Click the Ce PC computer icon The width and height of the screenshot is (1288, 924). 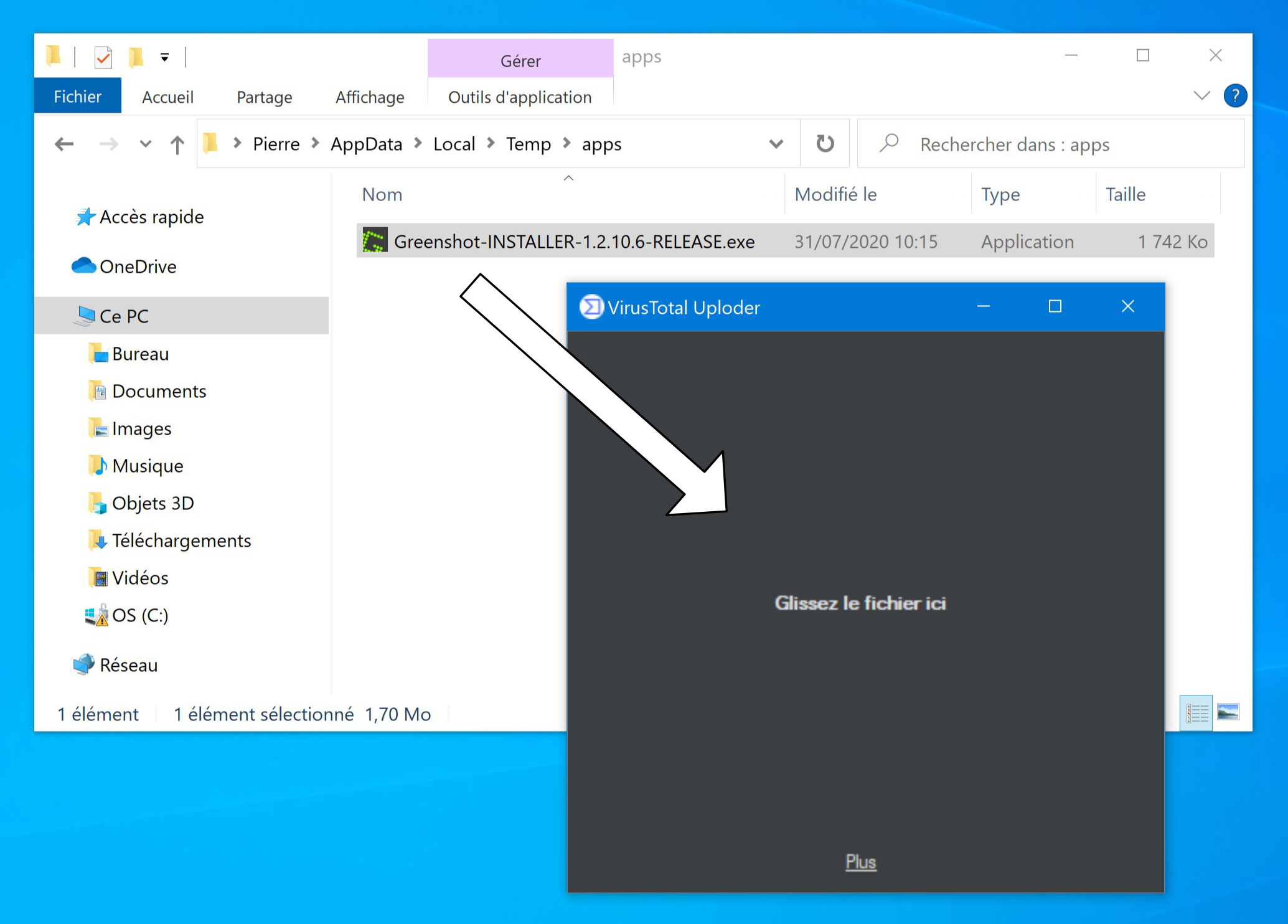point(84,316)
